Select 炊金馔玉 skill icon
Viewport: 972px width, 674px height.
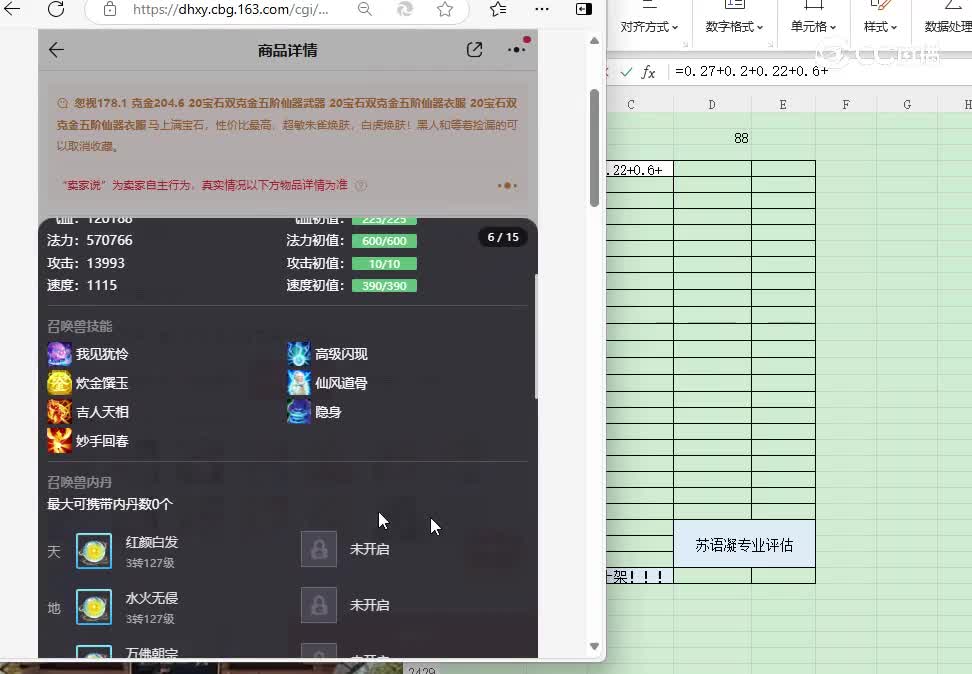pyautogui.click(x=60, y=383)
